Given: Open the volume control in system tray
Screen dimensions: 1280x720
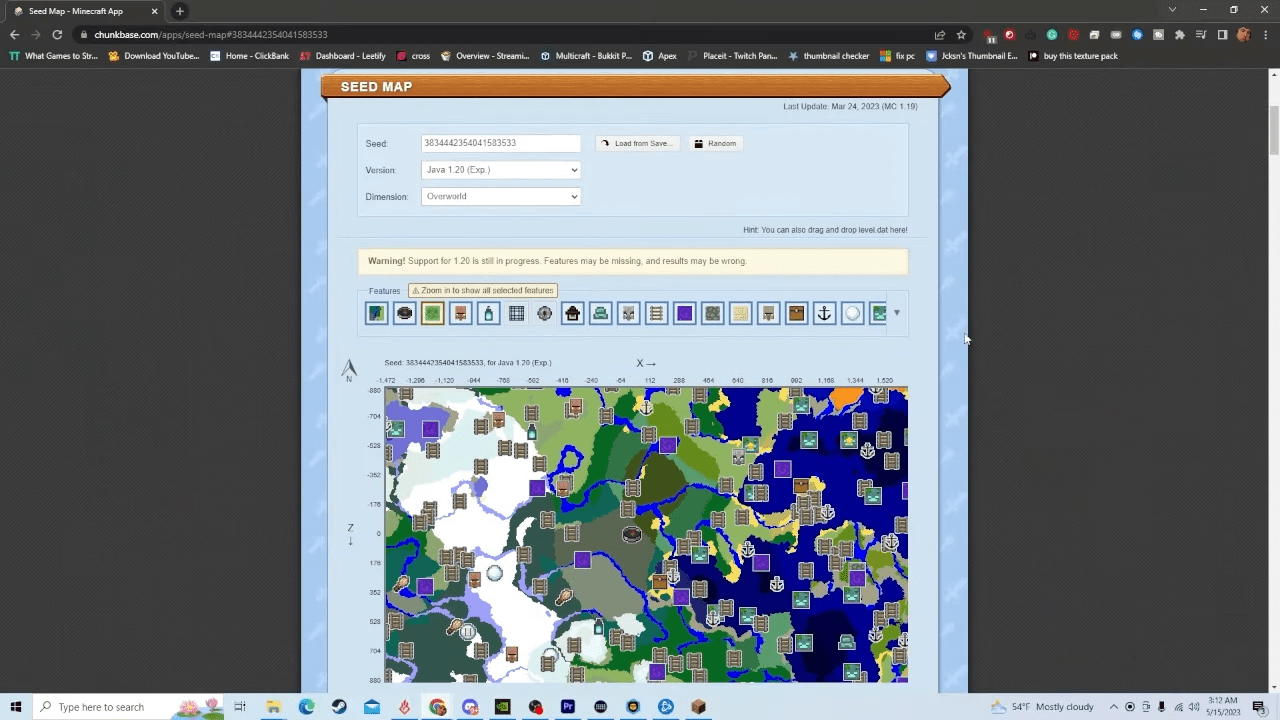Looking at the screenshot, I should click(x=1193, y=707).
